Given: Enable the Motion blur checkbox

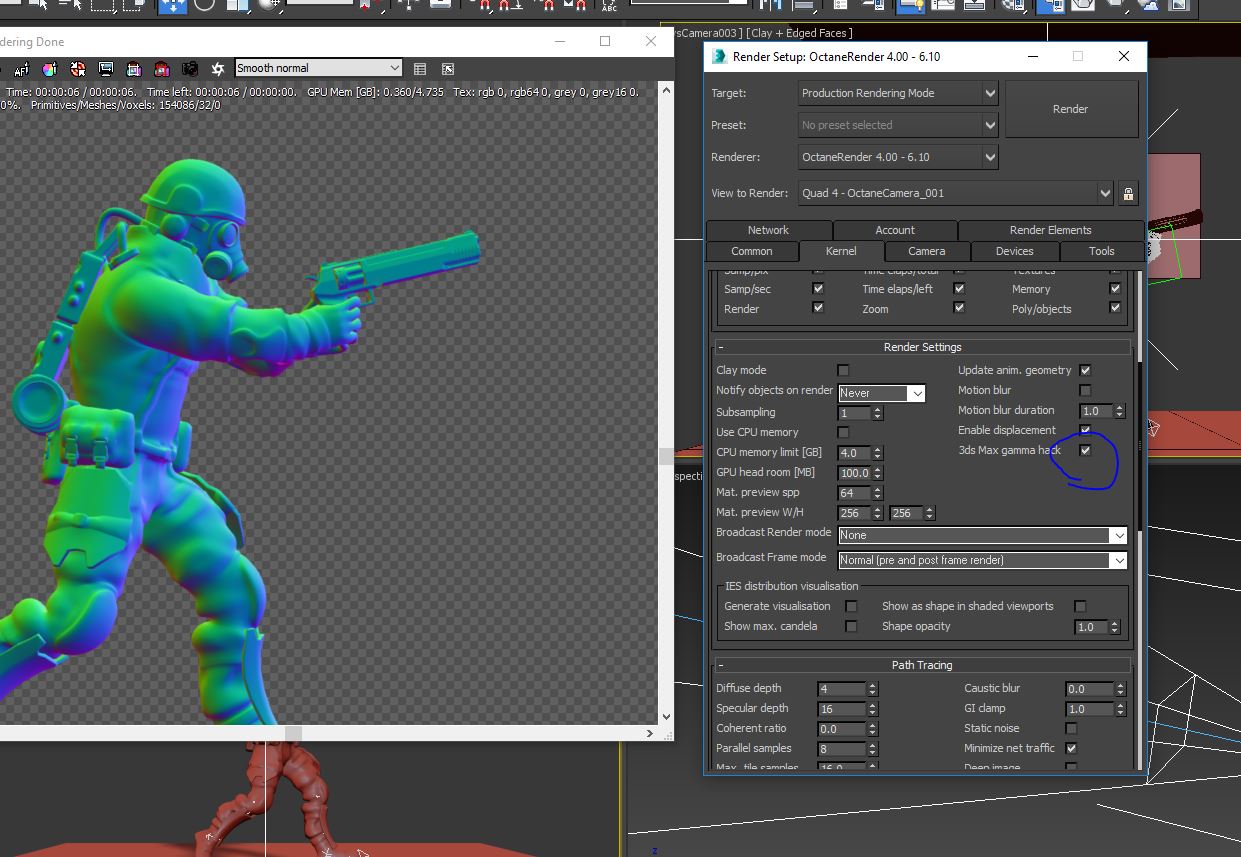Looking at the screenshot, I should coord(1085,390).
